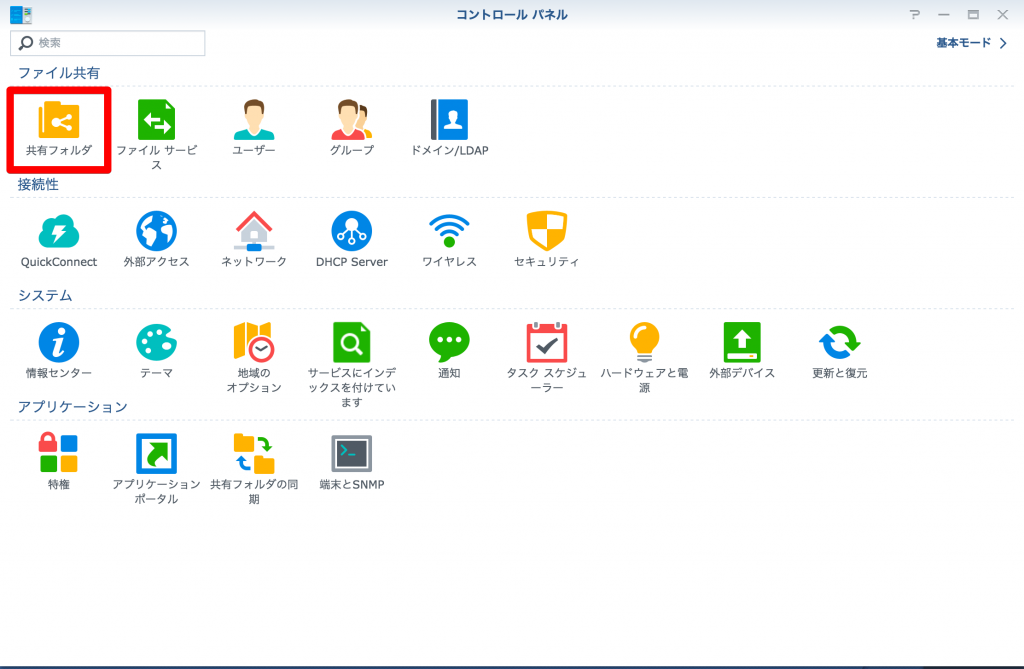
Task: Open the ユーザー (User) icon
Action: point(254,129)
